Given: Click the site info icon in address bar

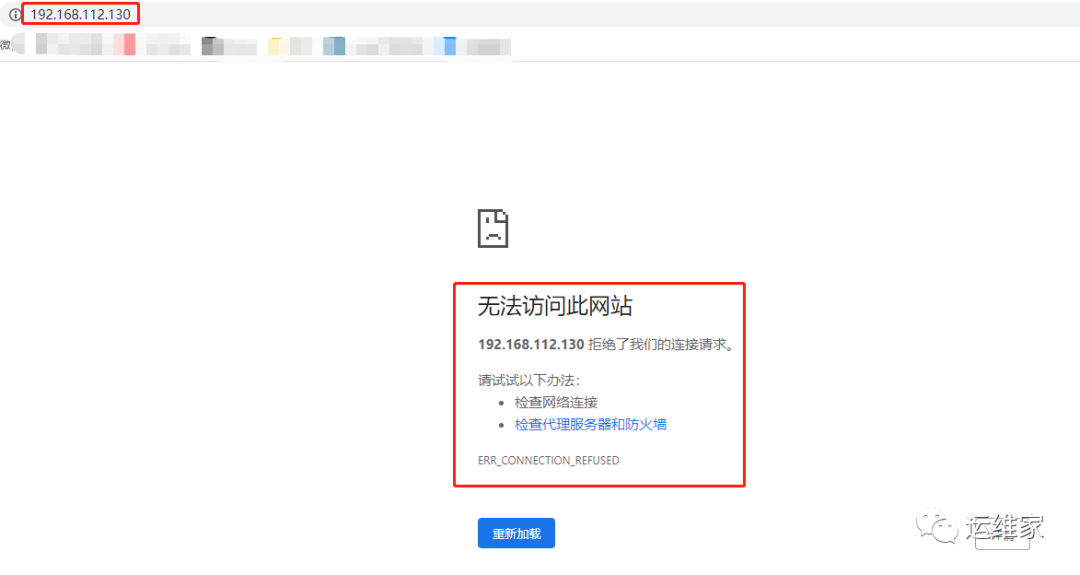Looking at the screenshot, I should 14,14.
